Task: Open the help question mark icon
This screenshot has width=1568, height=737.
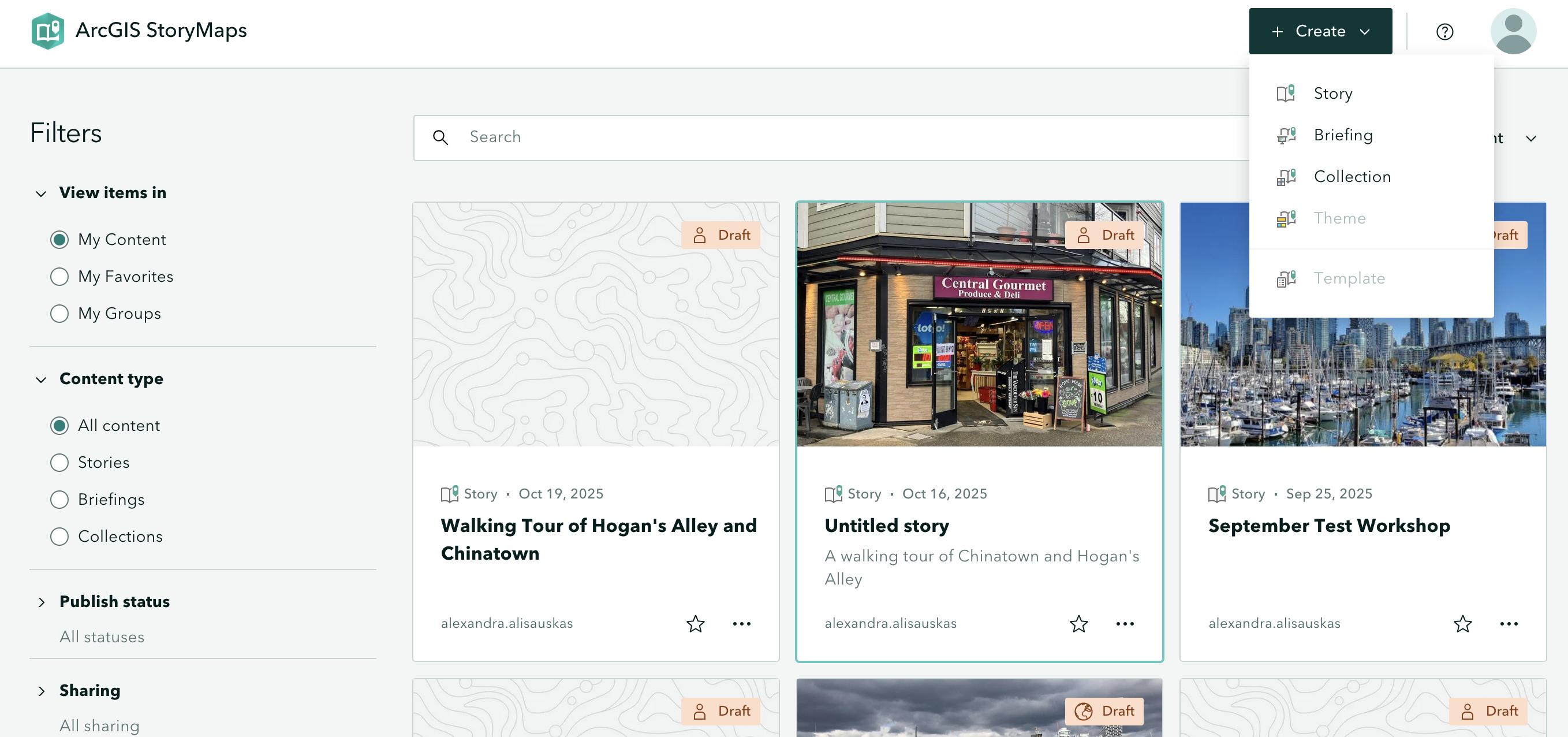Action: [1444, 32]
